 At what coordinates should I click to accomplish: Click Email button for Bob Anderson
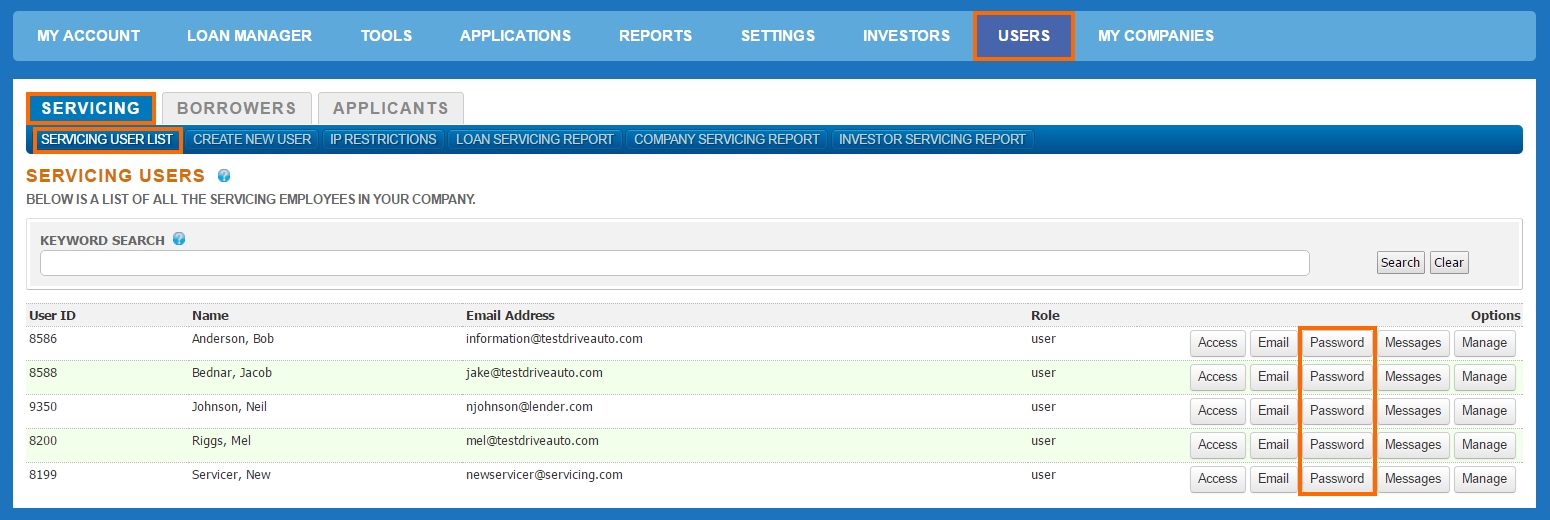[x=1273, y=343]
